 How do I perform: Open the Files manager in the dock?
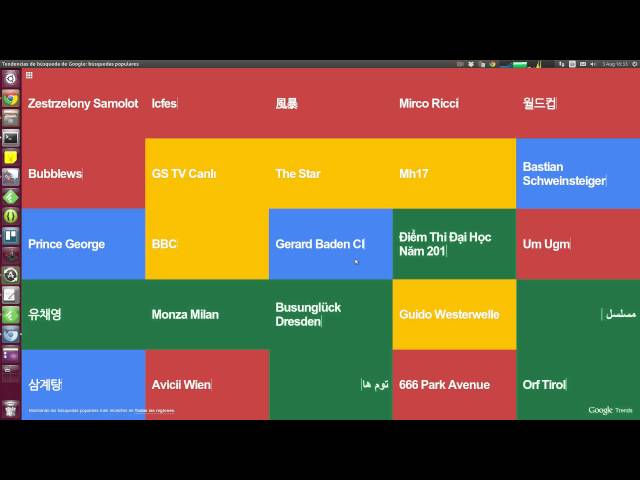11,118
